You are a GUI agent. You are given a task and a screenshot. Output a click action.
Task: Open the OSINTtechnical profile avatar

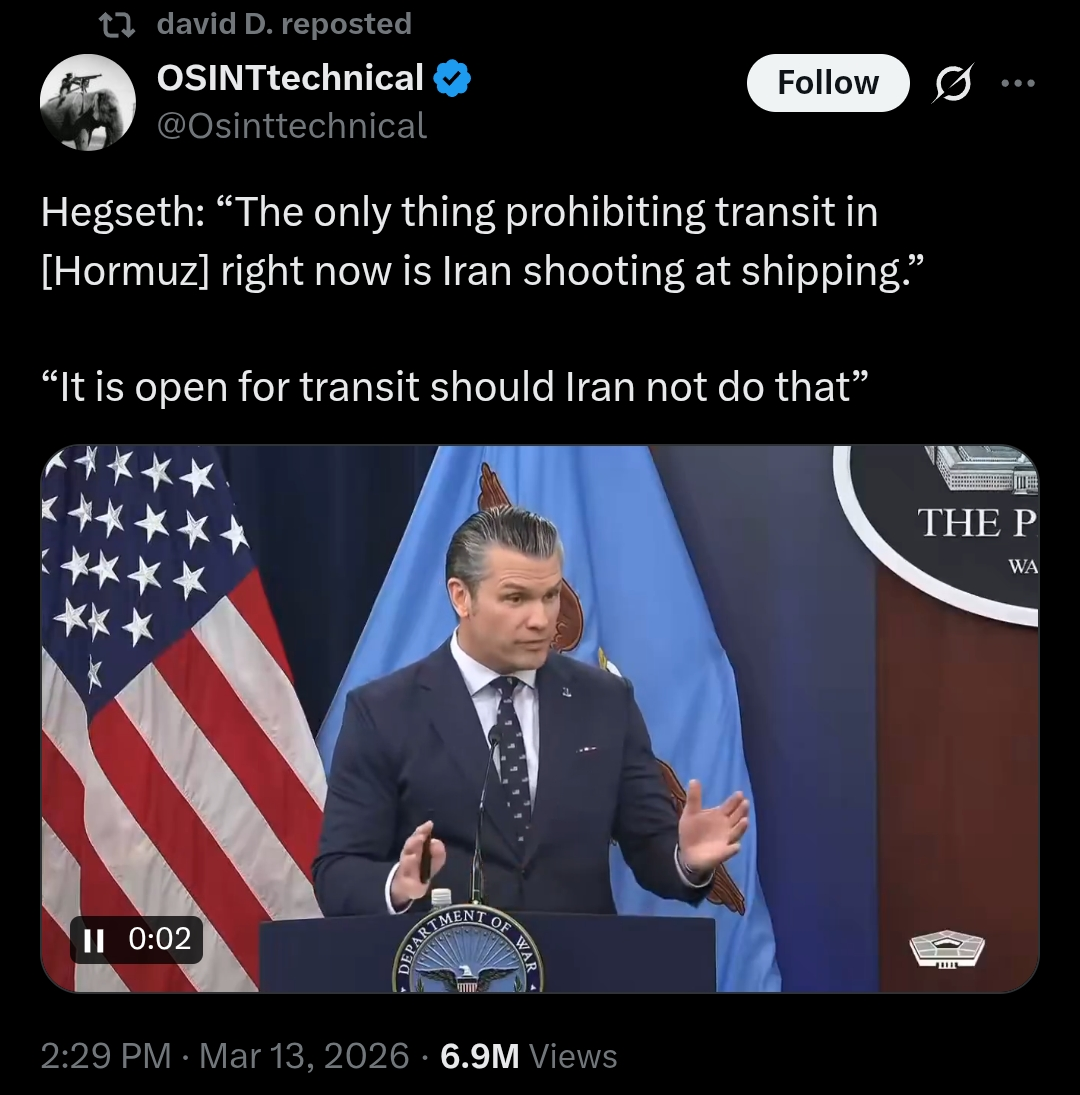(x=88, y=102)
